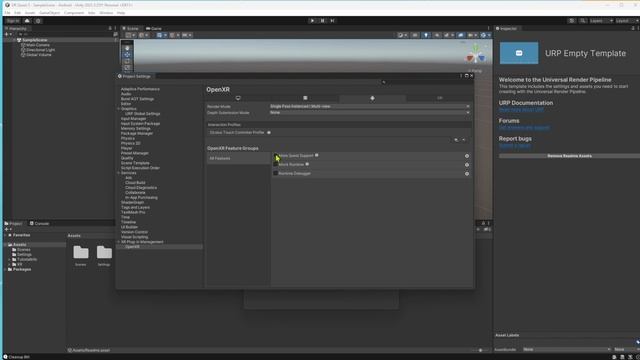Enable the Runtime Debugger checkbox
The width and height of the screenshot is (640, 360).
(x=276, y=173)
